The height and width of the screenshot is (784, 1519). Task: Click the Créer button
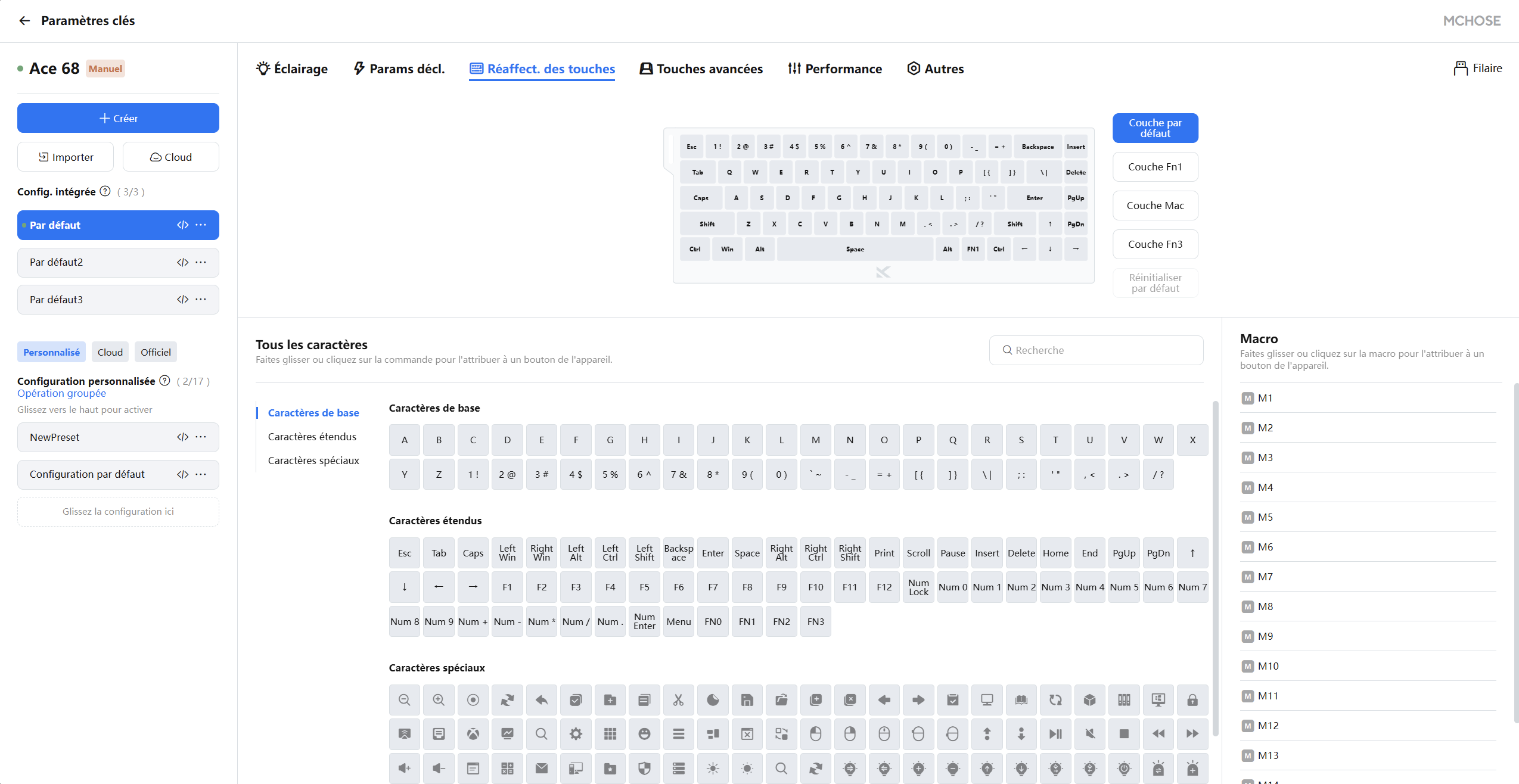[118, 118]
